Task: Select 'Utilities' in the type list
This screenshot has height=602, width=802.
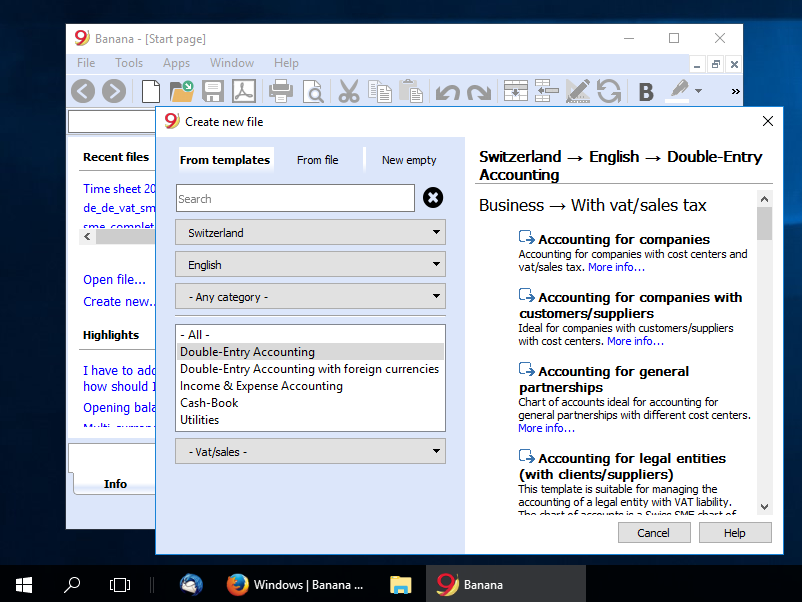Action: pos(310,419)
